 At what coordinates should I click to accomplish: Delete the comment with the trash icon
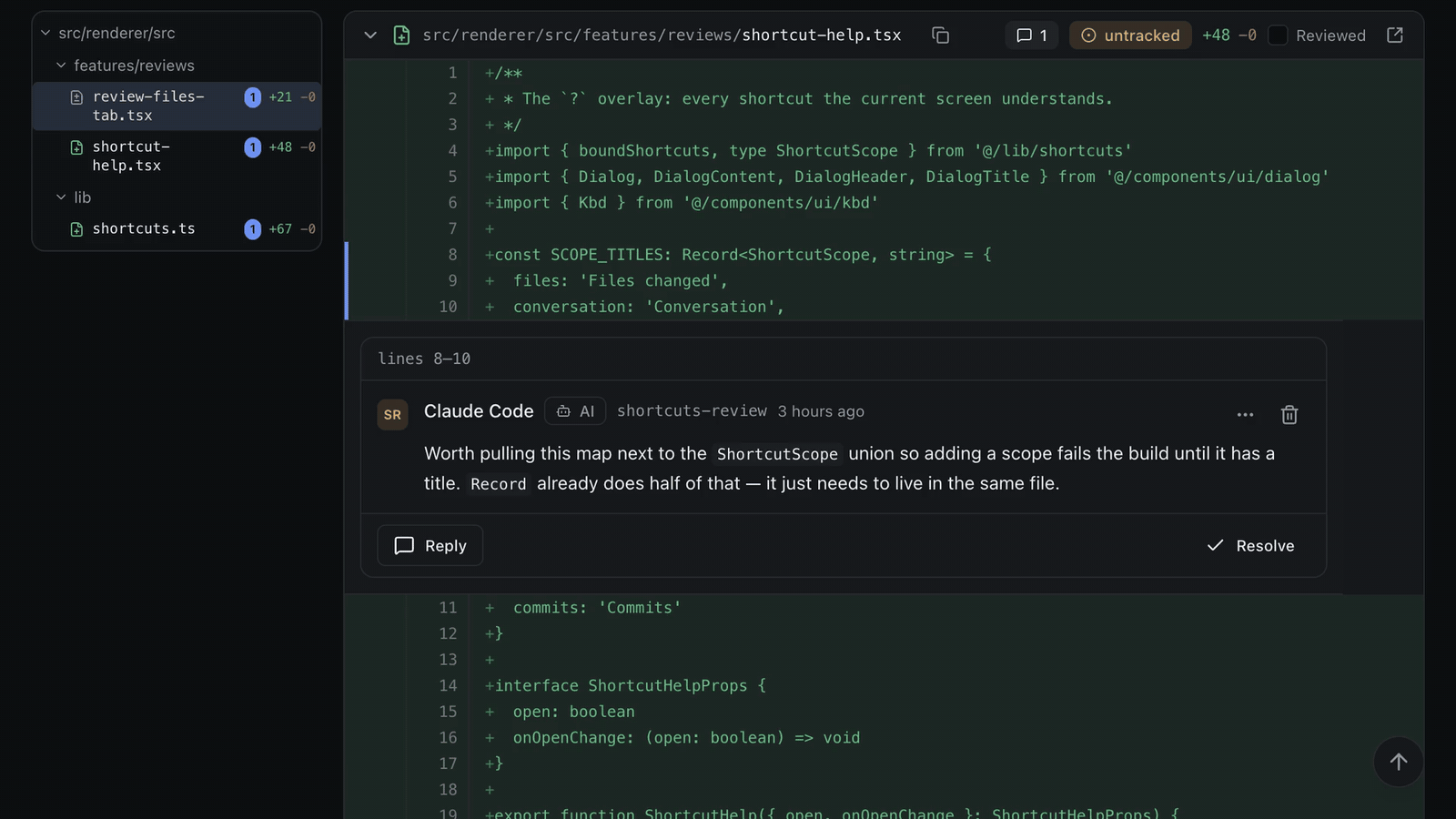[x=1289, y=415]
